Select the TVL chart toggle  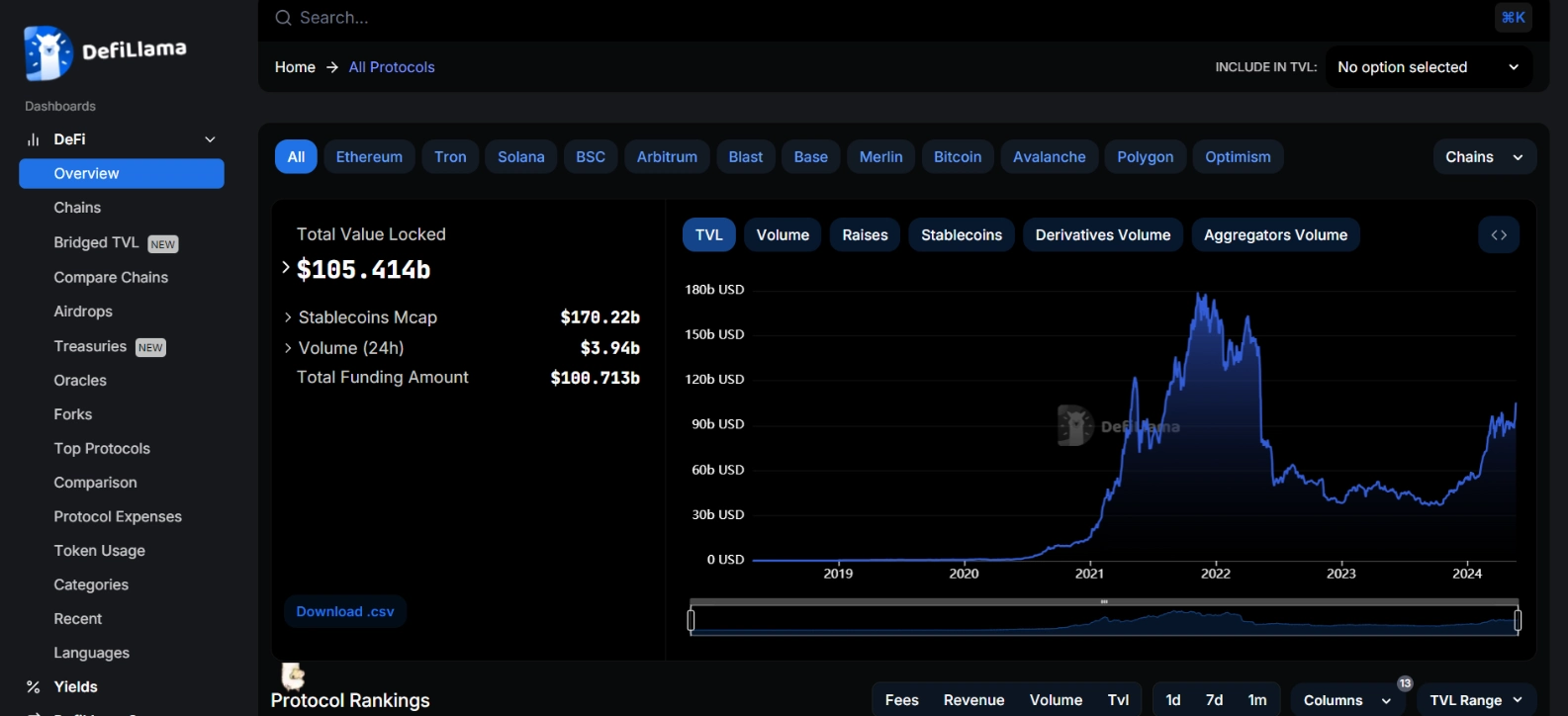coord(709,234)
